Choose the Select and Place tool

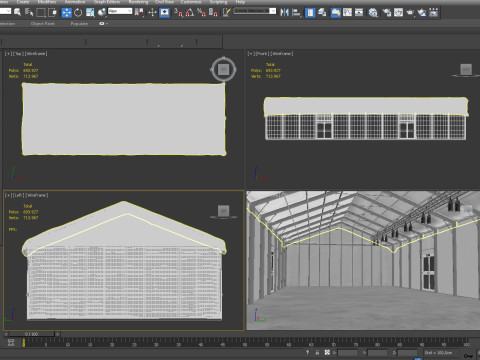[102, 13]
